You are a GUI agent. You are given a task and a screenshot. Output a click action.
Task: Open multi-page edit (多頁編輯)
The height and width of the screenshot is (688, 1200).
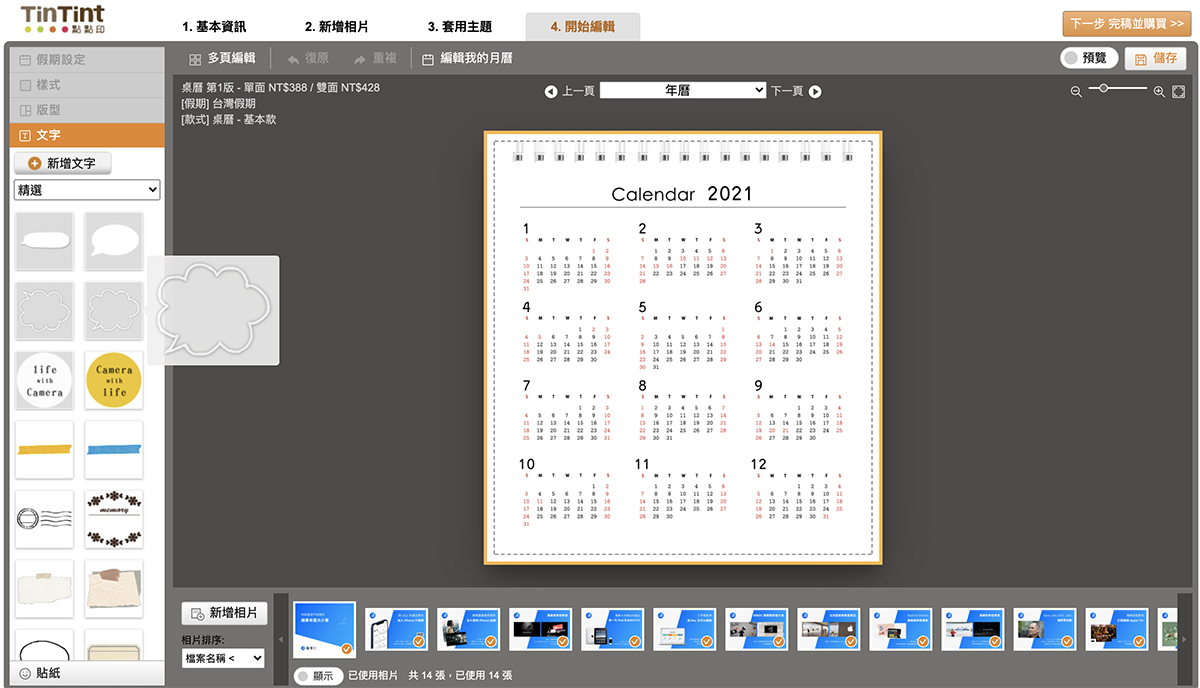pyautogui.click(x=222, y=59)
